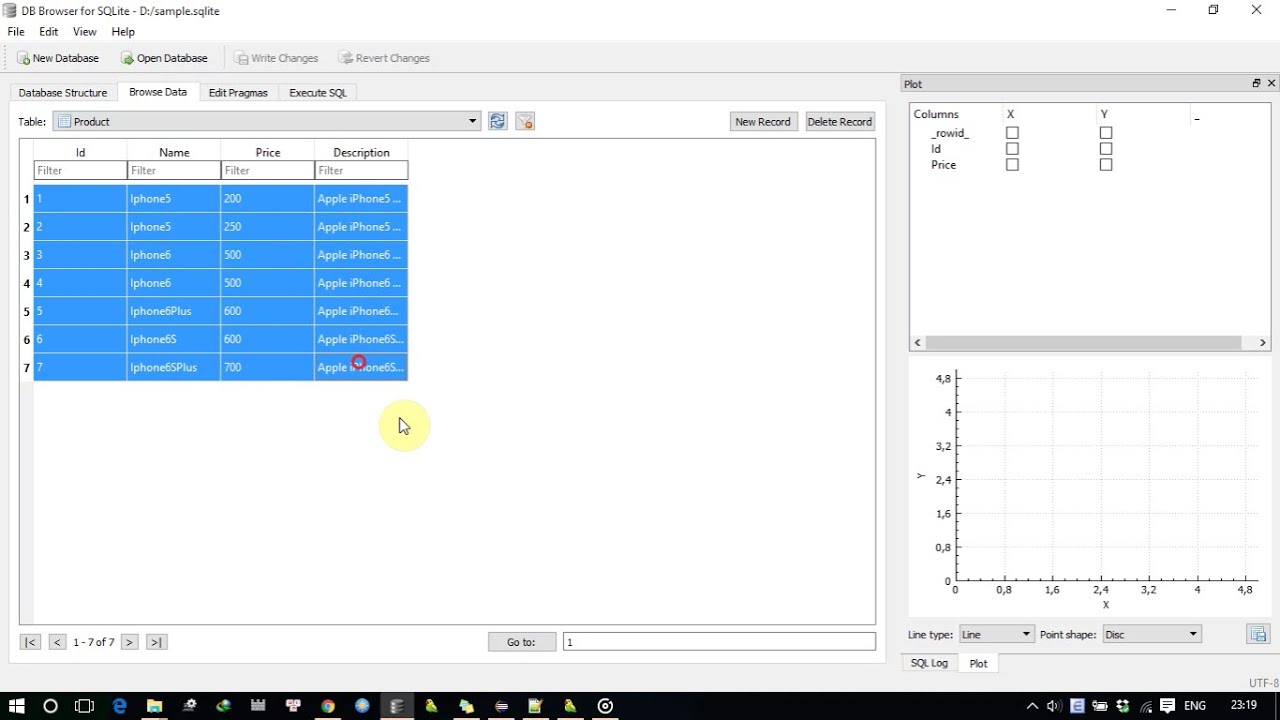This screenshot has width=1280, height=720.
Task: Switch to the SQL Log tab
Action: click(x=929, y=663)
